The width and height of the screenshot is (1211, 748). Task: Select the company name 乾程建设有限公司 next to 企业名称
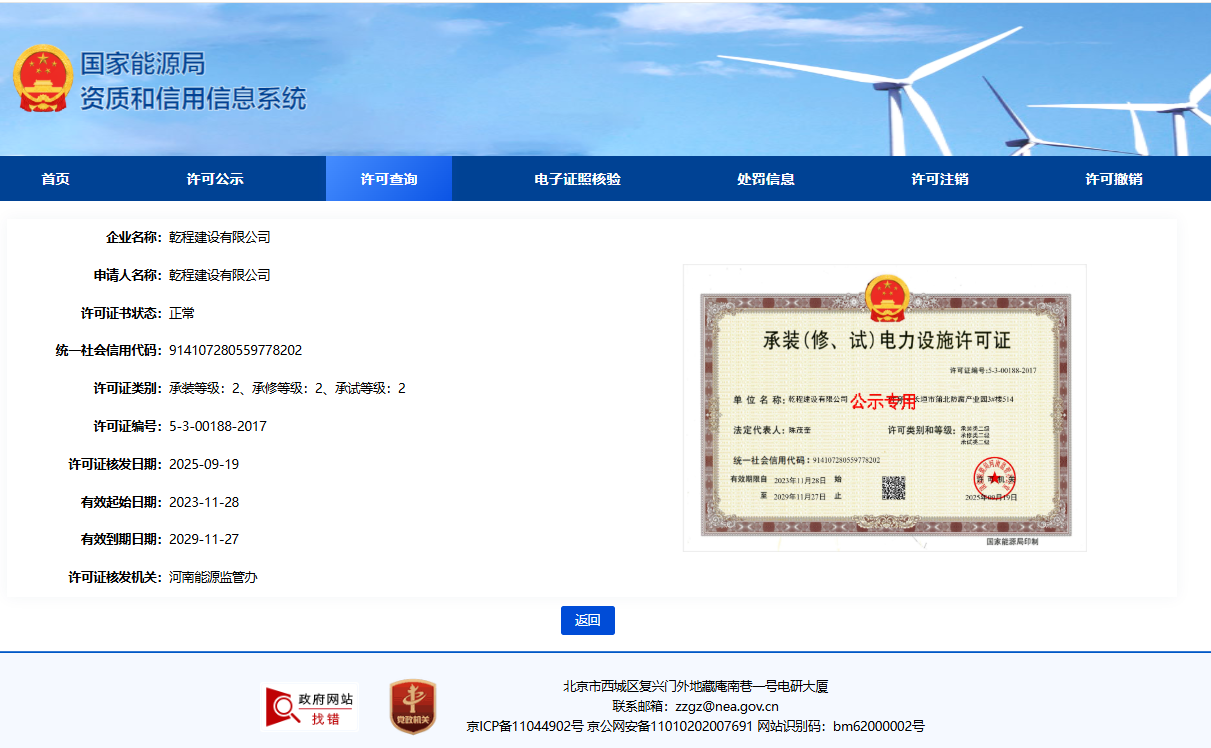pos(220,237)
